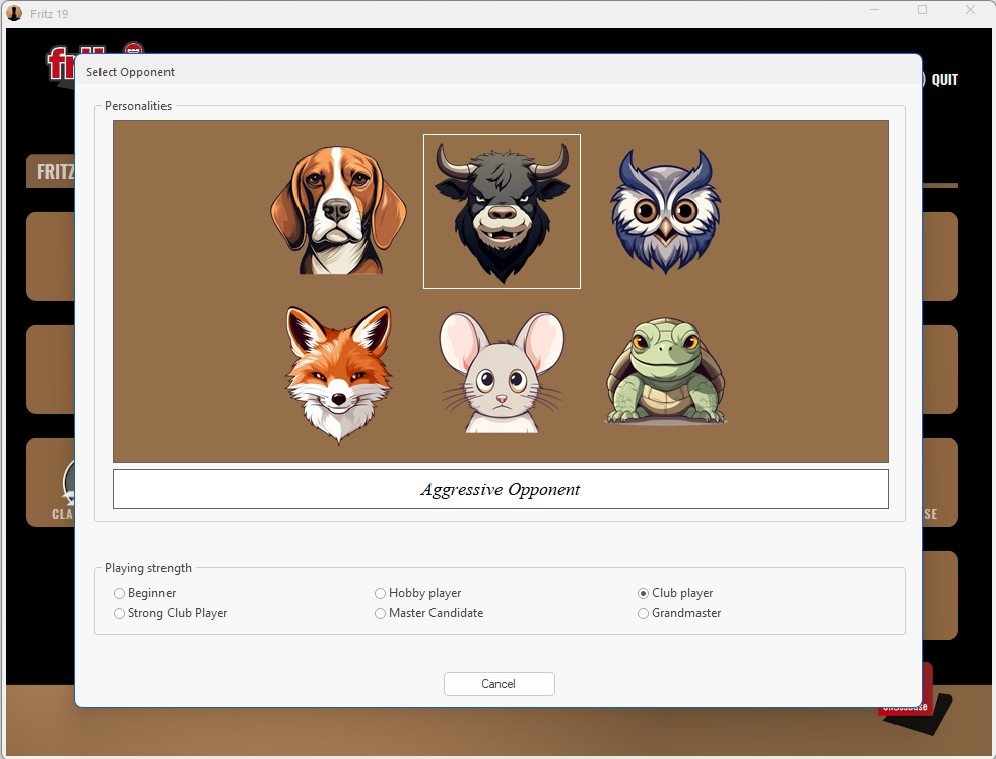The height and width of the screenshot is (759, 996).
Task: Minimize the Fritz 19 window
Action: (875, 10)
